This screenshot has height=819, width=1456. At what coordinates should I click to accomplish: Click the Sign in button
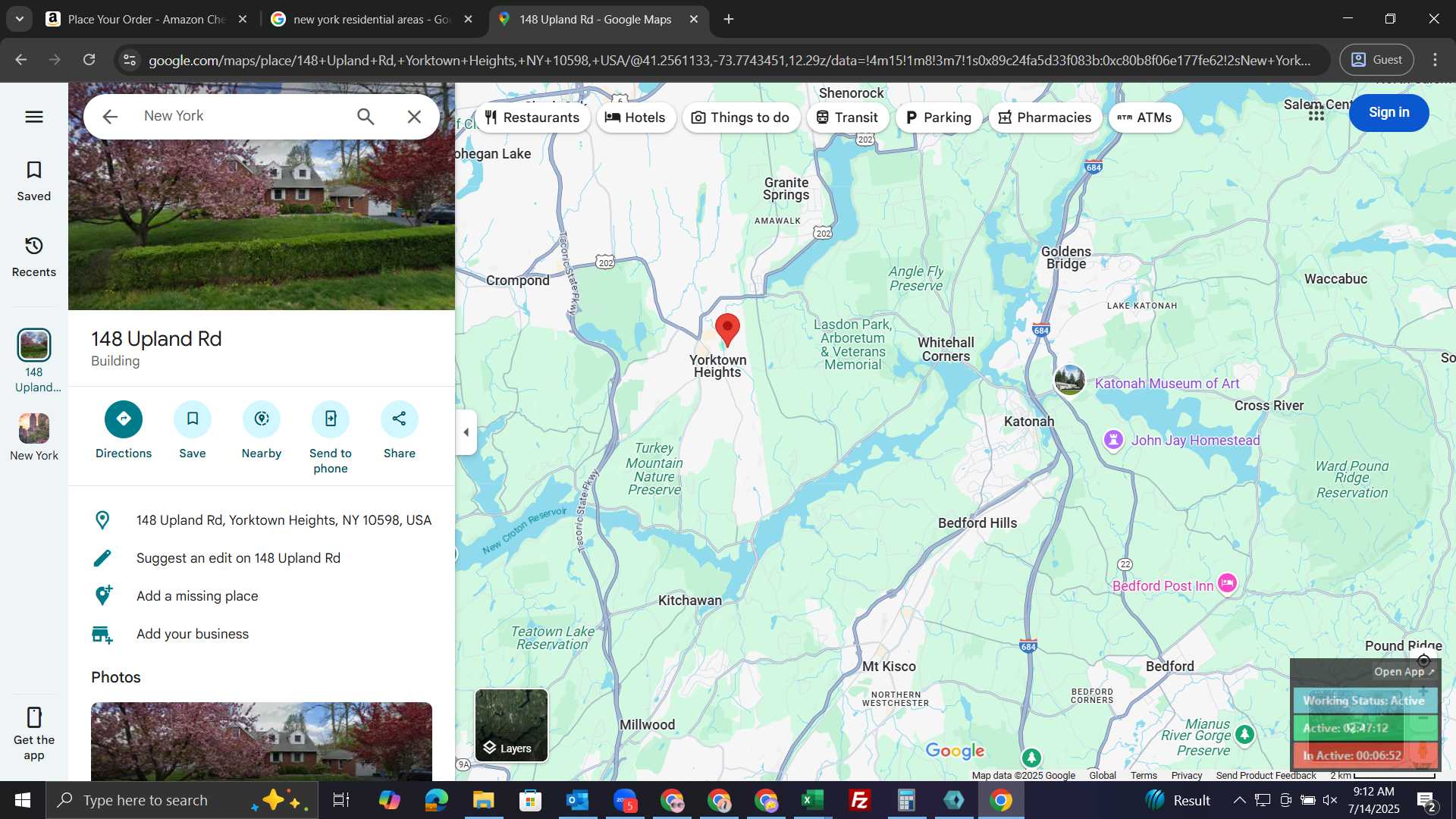pos(1389,112)
